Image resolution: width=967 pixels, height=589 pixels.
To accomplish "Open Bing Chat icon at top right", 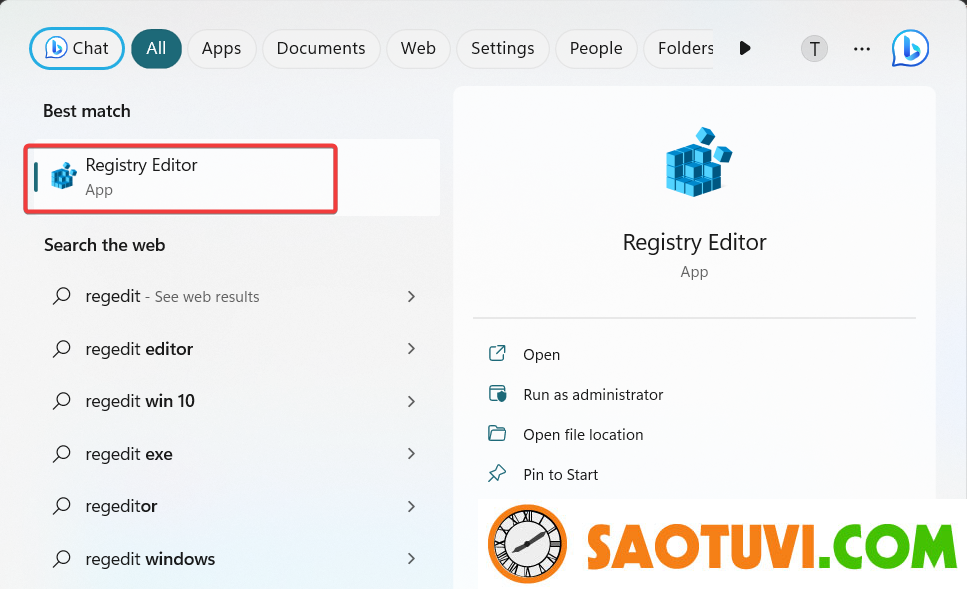I will coord(910,48).
